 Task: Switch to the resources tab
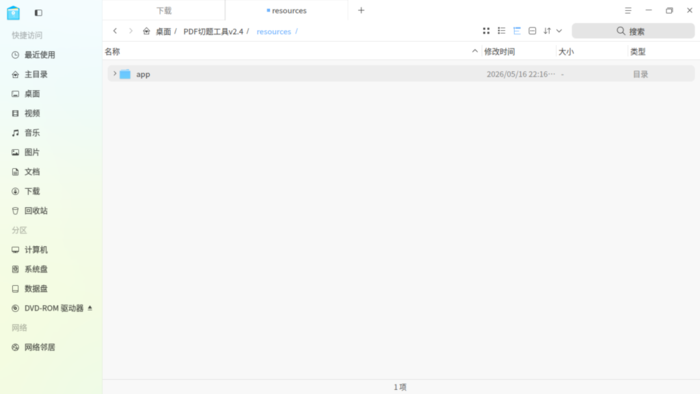[287, 10]
